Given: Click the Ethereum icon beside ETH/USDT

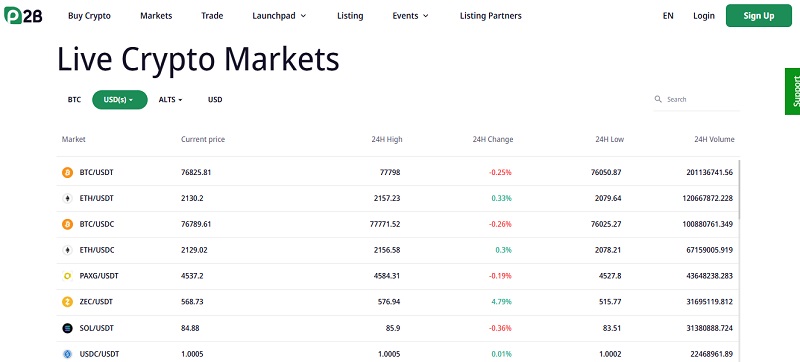Looking at the screenshot, I should point(67,198).
